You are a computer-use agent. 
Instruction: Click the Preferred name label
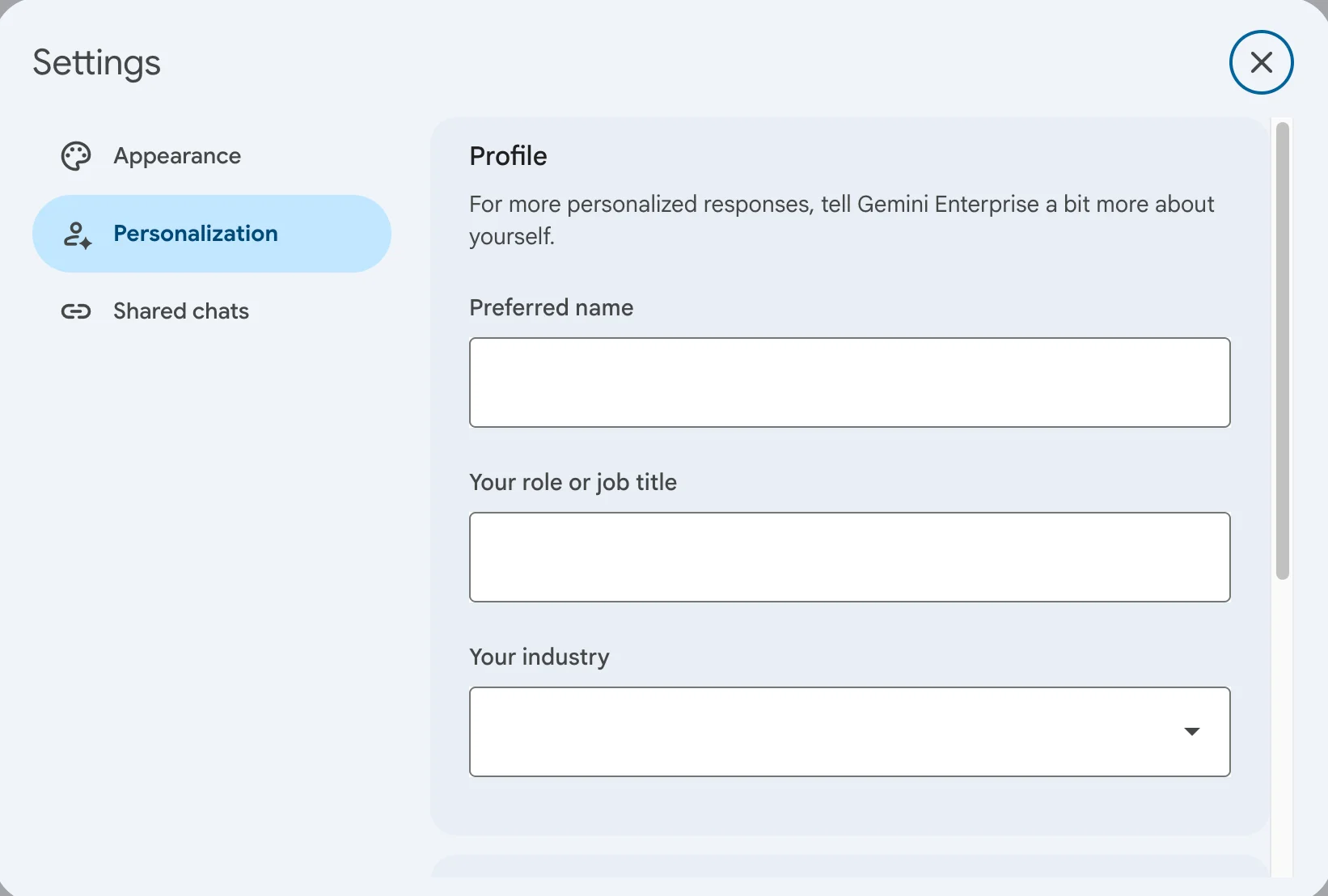(551, 307)
